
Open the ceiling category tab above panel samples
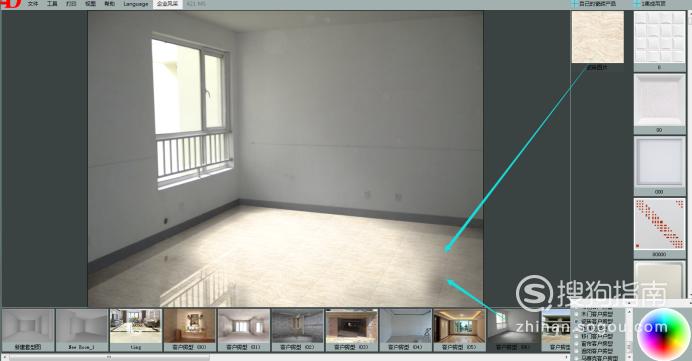(650, 4)
